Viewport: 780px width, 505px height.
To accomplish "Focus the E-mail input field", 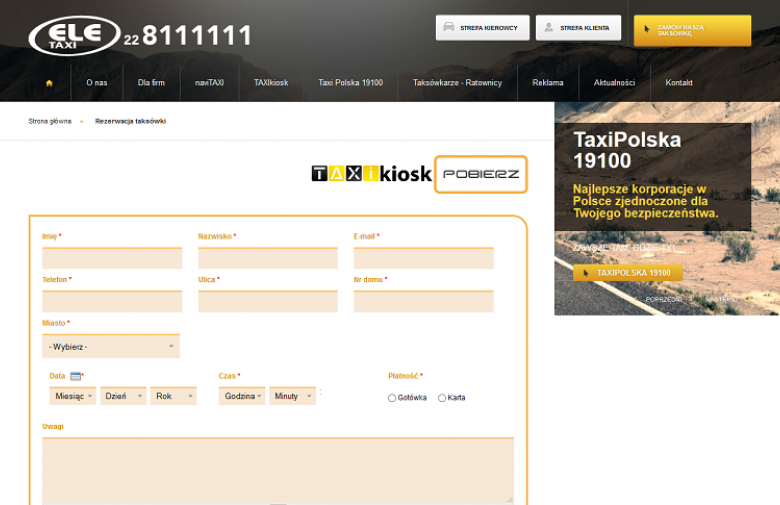I will [423, 258].
